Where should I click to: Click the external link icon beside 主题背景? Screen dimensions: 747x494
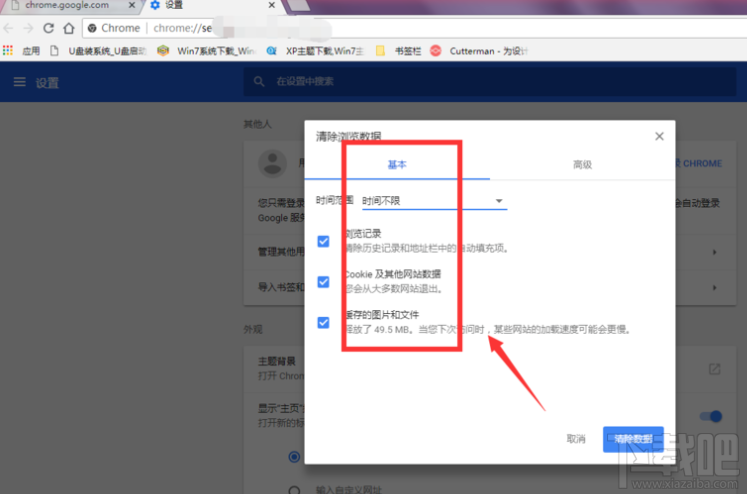[714, 369]
